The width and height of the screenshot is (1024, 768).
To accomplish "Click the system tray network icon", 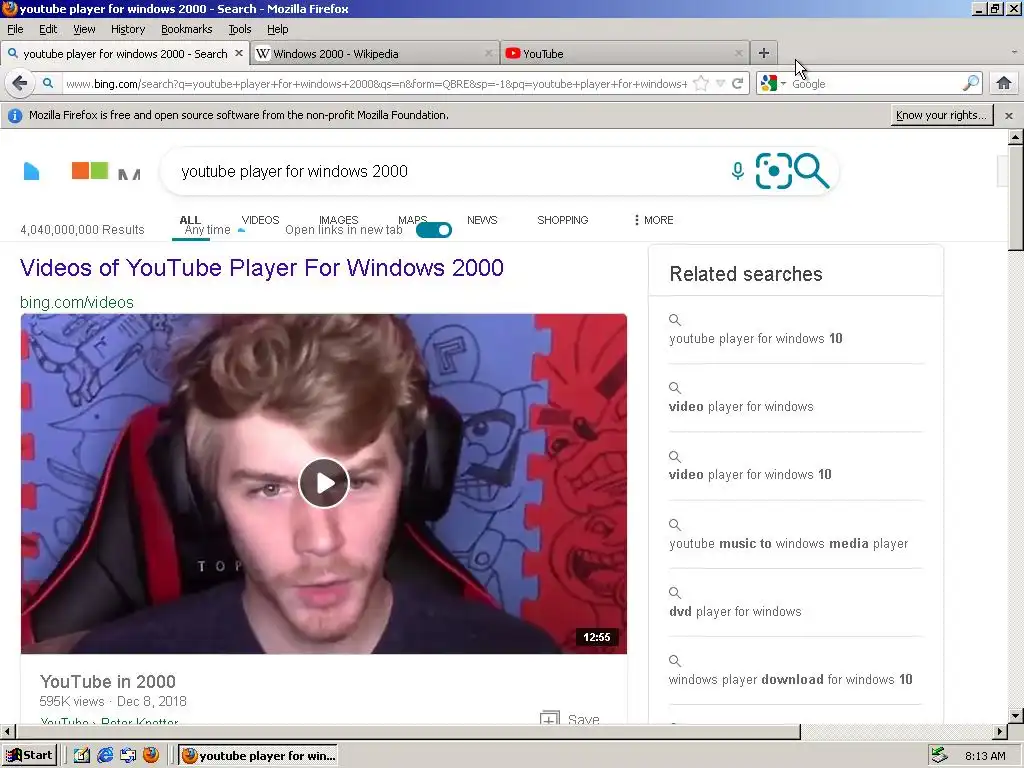I will pyautogui.click(x=939, y=756).
